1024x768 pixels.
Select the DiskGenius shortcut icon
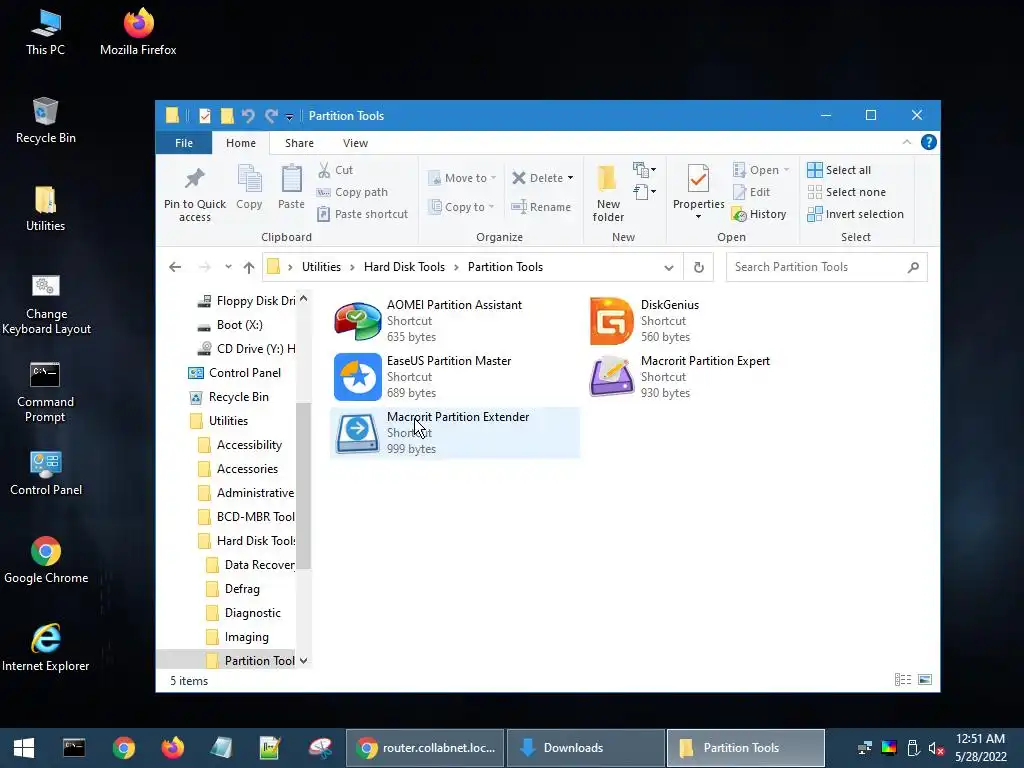(611, 321)
